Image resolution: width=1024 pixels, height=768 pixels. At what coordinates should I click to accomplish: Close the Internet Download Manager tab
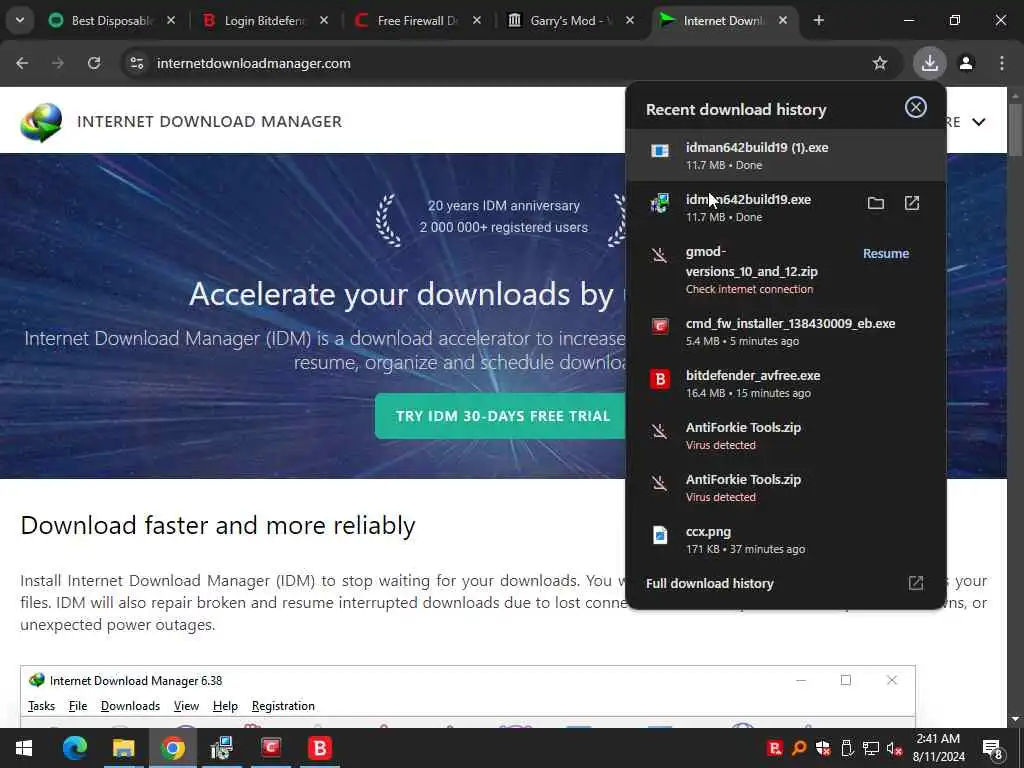click(x=783, y=20)
